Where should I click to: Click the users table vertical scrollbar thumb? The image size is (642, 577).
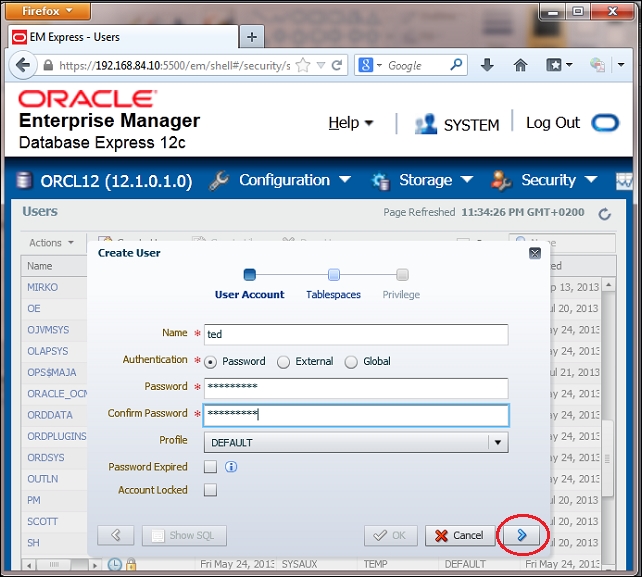click(607, 459)
